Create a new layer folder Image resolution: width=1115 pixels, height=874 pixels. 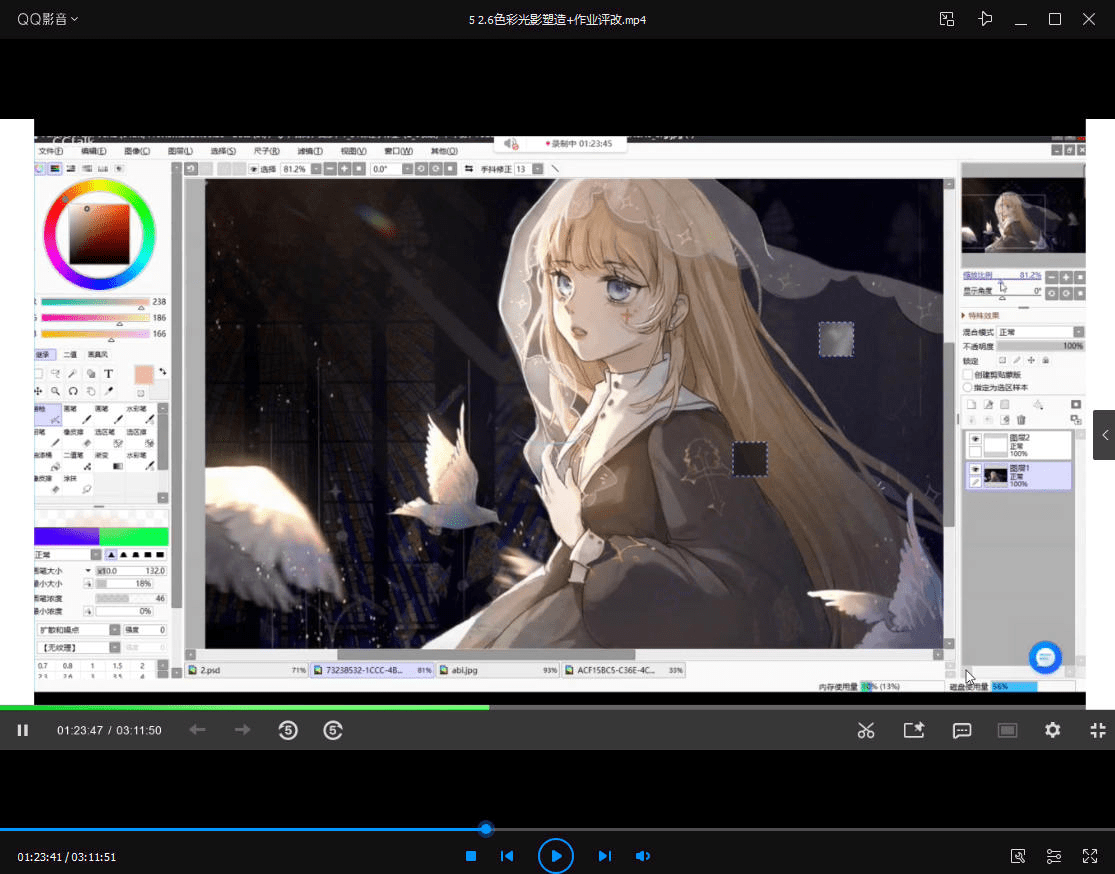tap(1005, 405)
